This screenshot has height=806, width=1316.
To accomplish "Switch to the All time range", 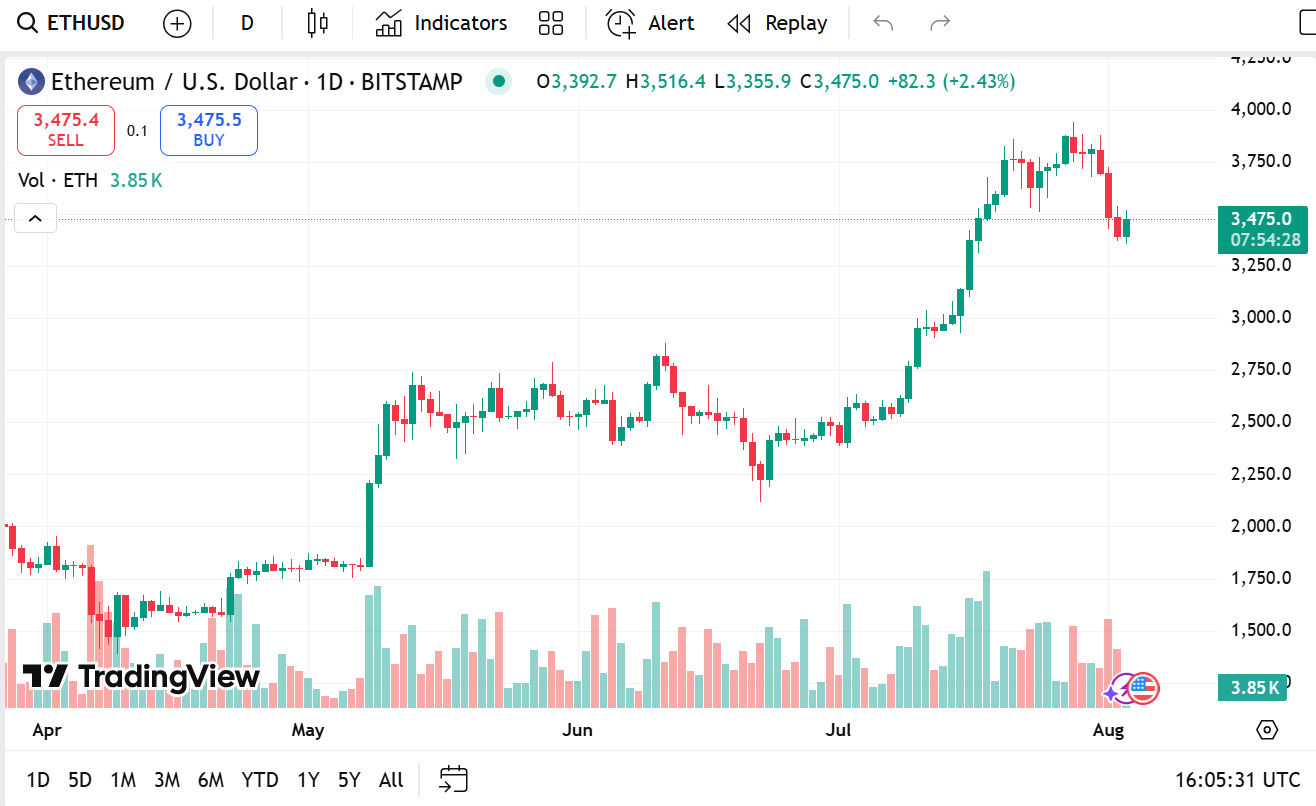I will pos(391,780).
